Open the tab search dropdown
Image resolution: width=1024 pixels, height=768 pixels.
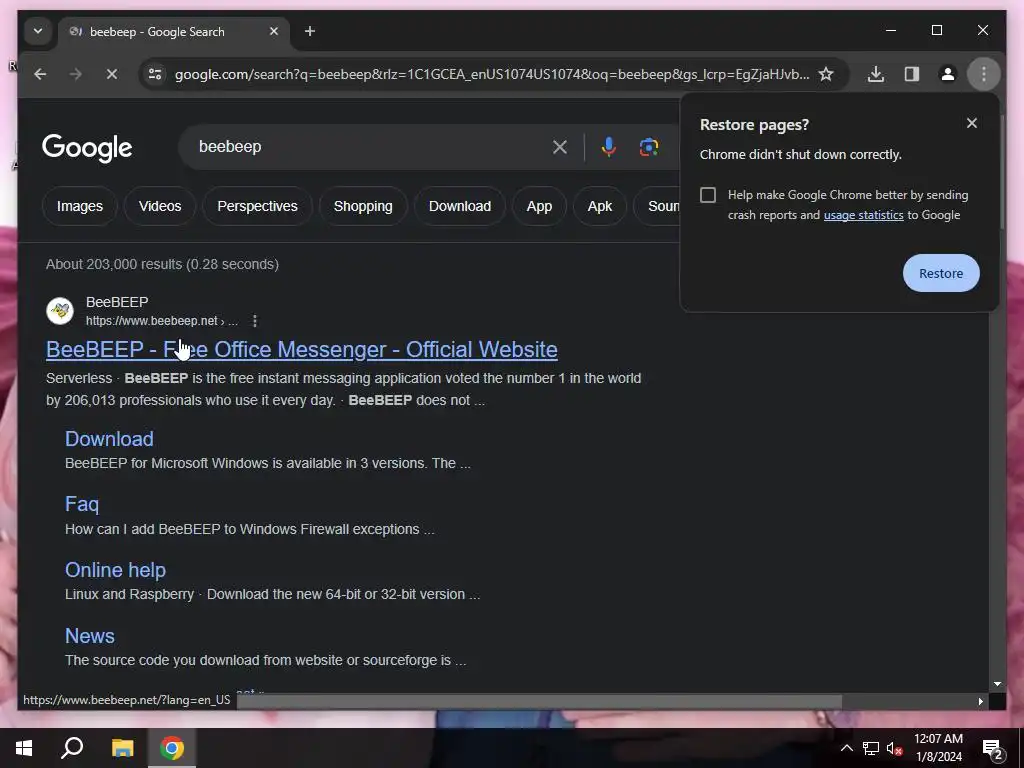(38, 31)
